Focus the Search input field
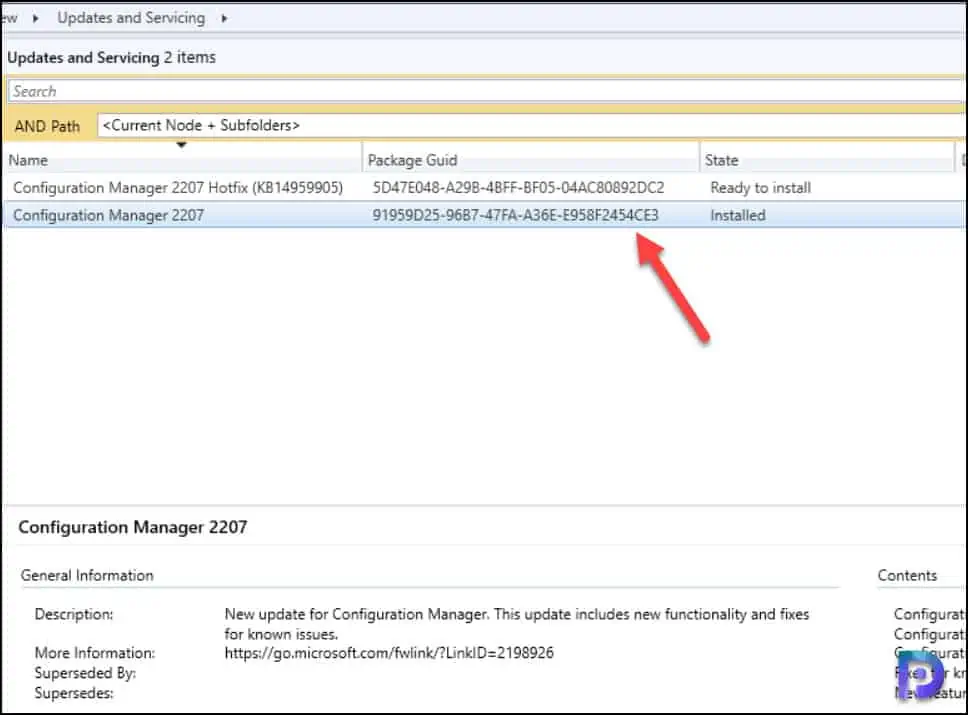This screenshot has width=968, height=715. click(486, 91)
